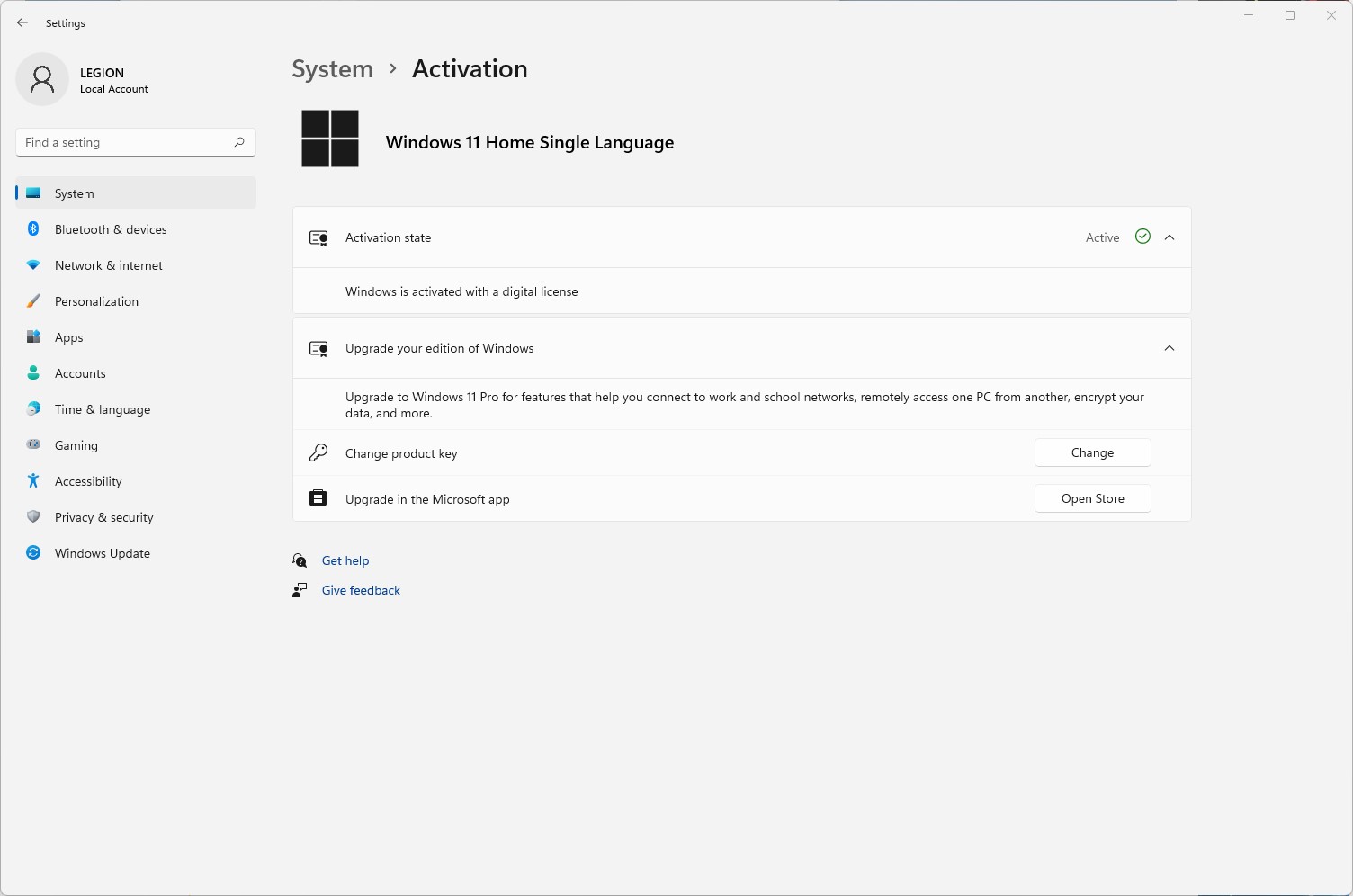Go to Apps settings
Screen dimensions: 1353x896
(68, 337)
